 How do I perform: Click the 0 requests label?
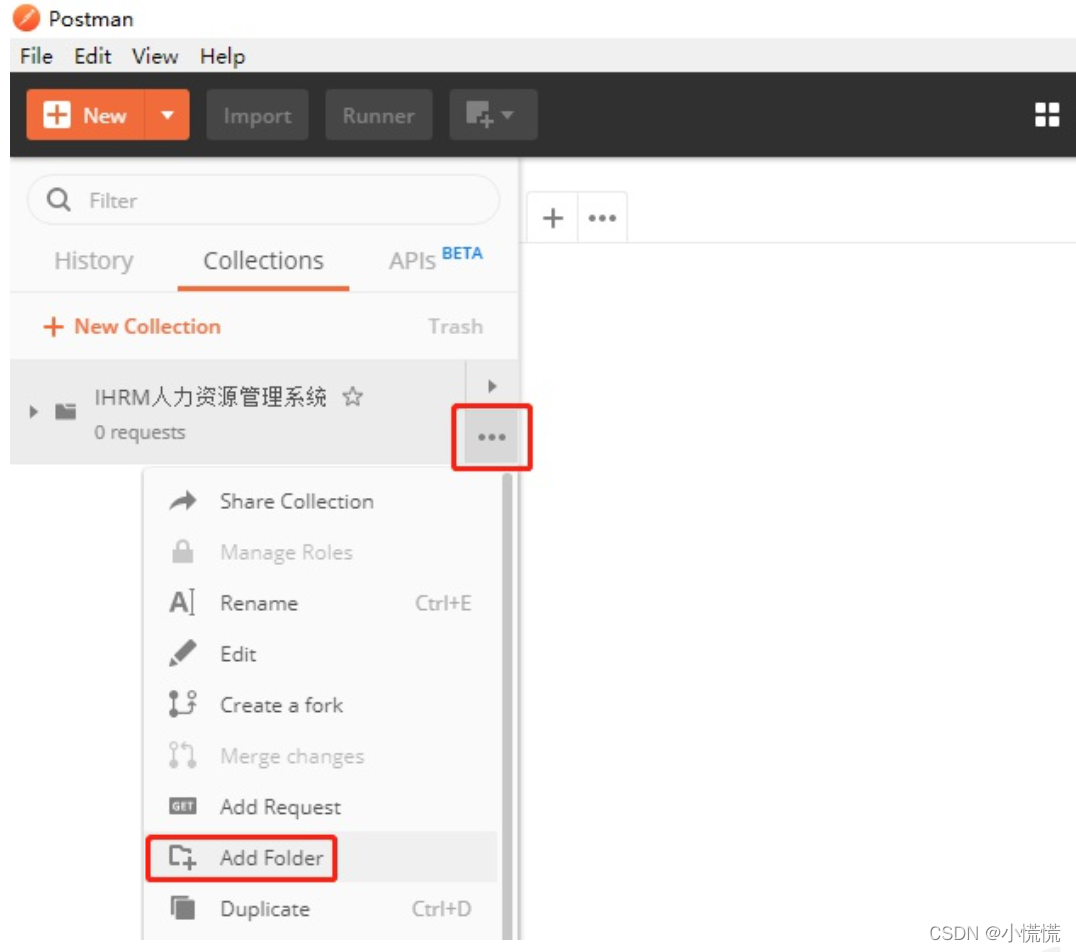point(140,432)
